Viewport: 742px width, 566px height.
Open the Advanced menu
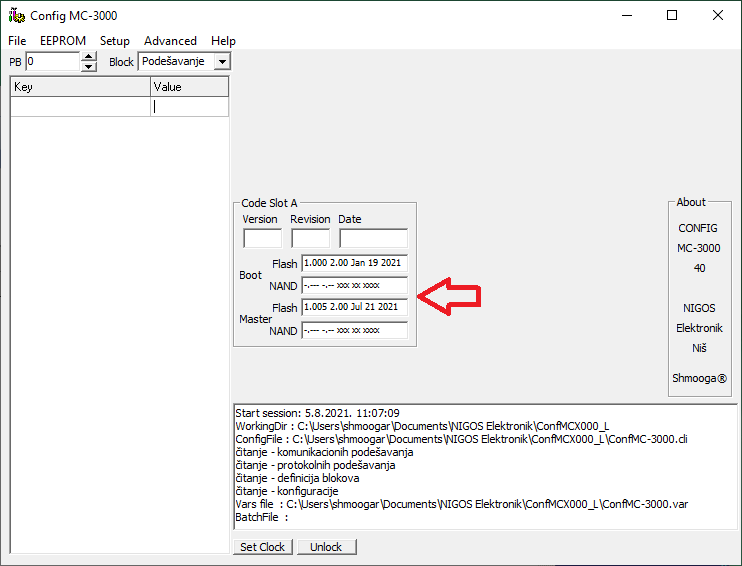point(170,41)
